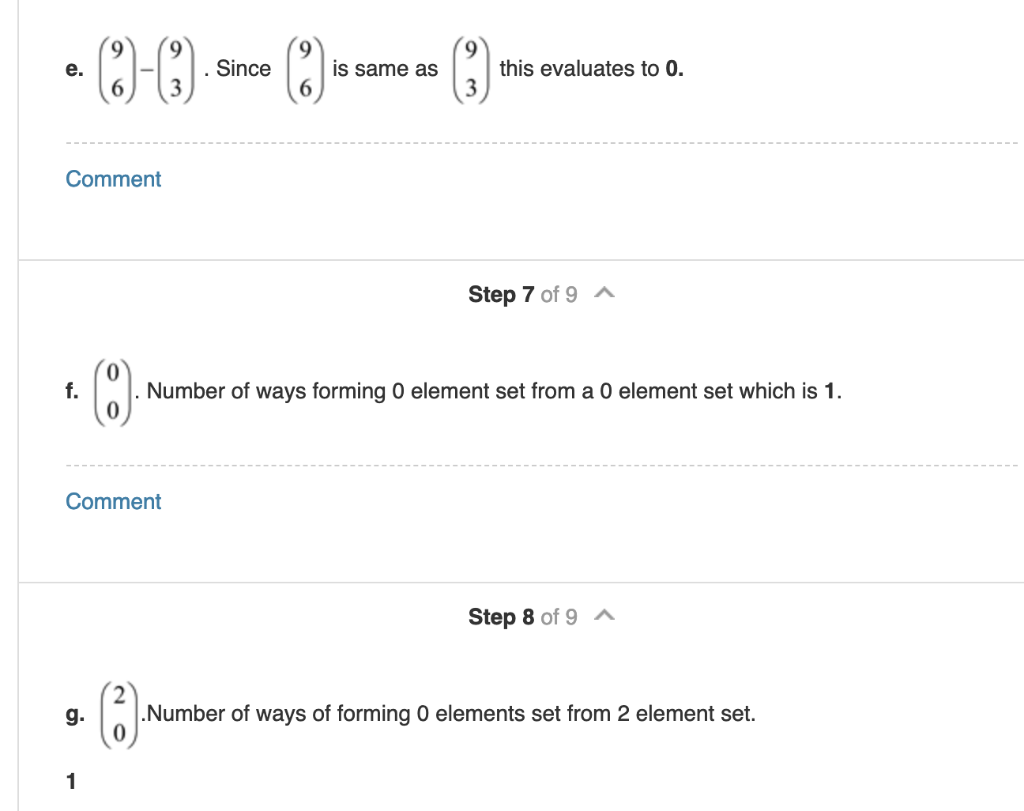Click the bold 1 answer below part g
The width and height of the screenshot is (1024, 811).
coord(69,781)
